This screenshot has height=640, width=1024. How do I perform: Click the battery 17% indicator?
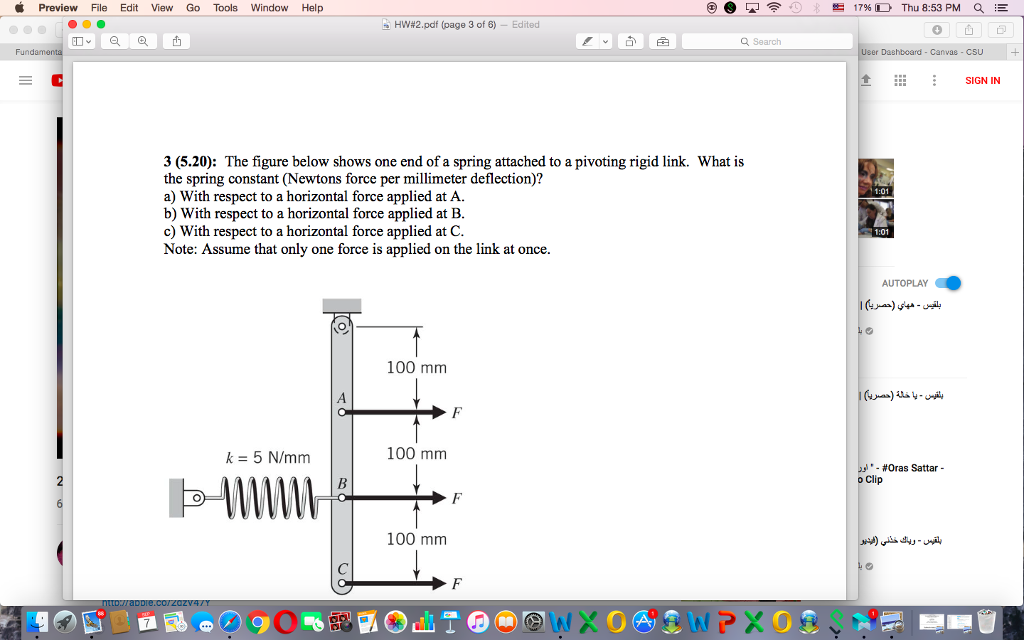pyautogui.click(x=872, y=8)
